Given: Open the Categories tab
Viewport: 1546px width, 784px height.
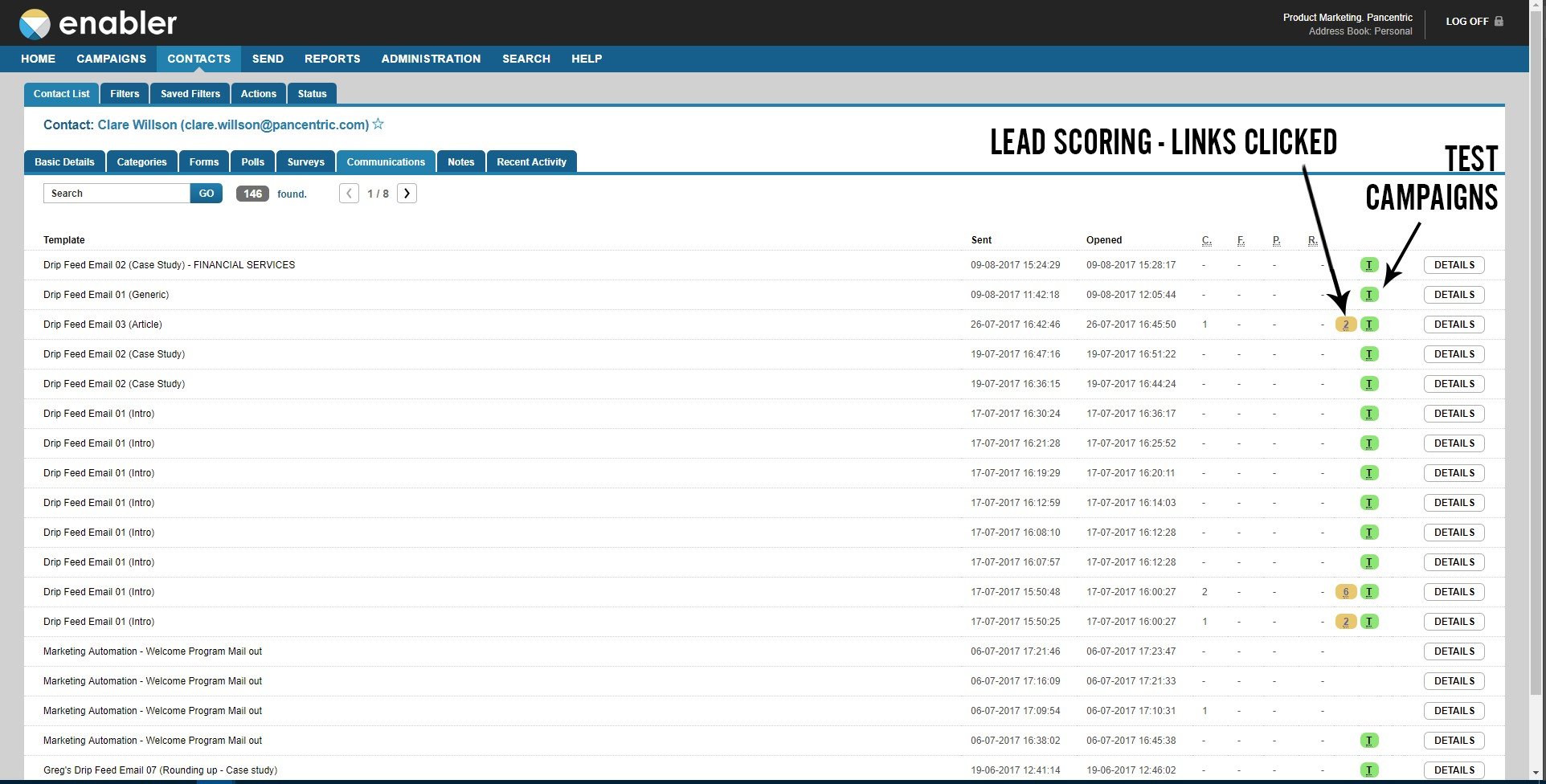Looking at the screenshot, I should 142,161.
